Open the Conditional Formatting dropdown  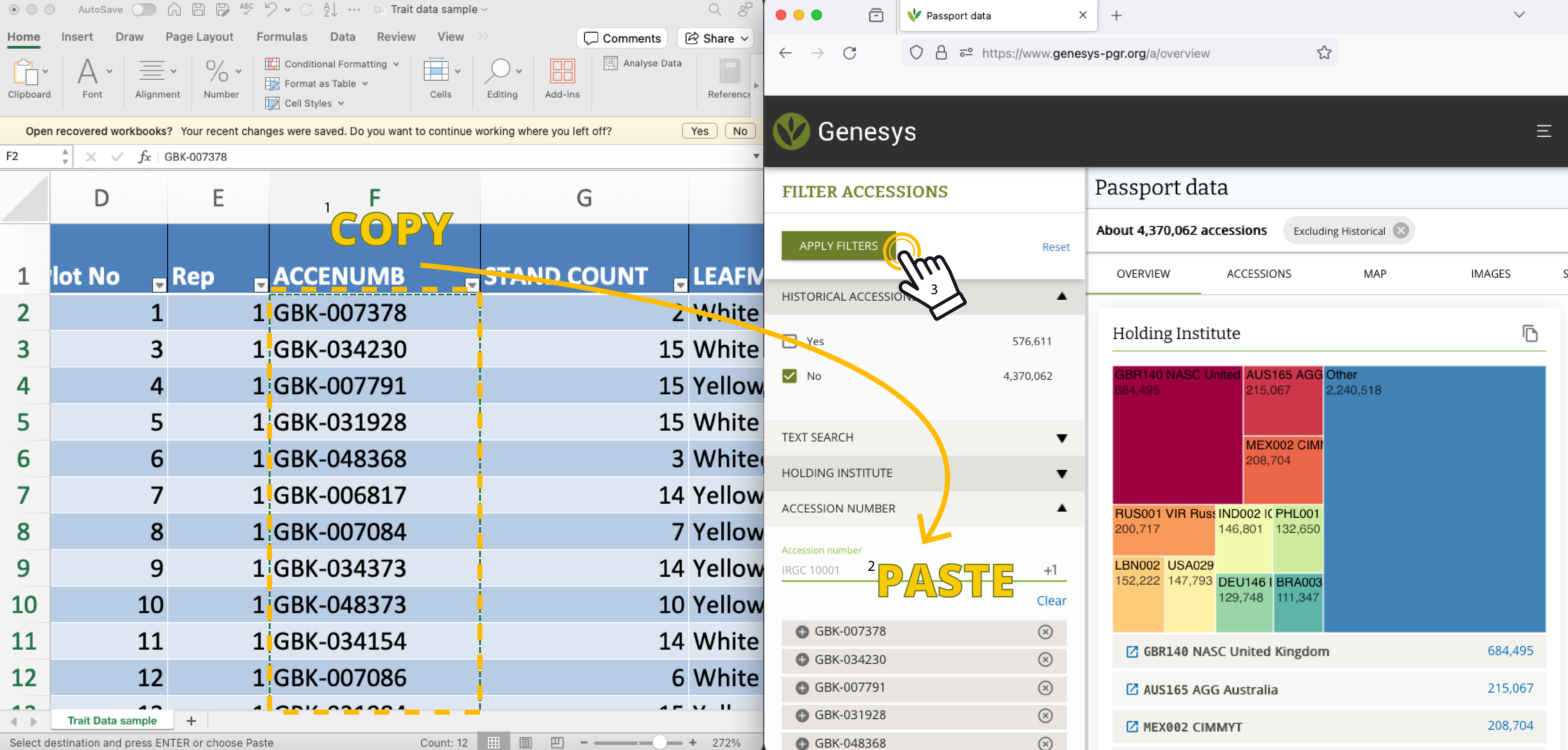click(332, 64)
